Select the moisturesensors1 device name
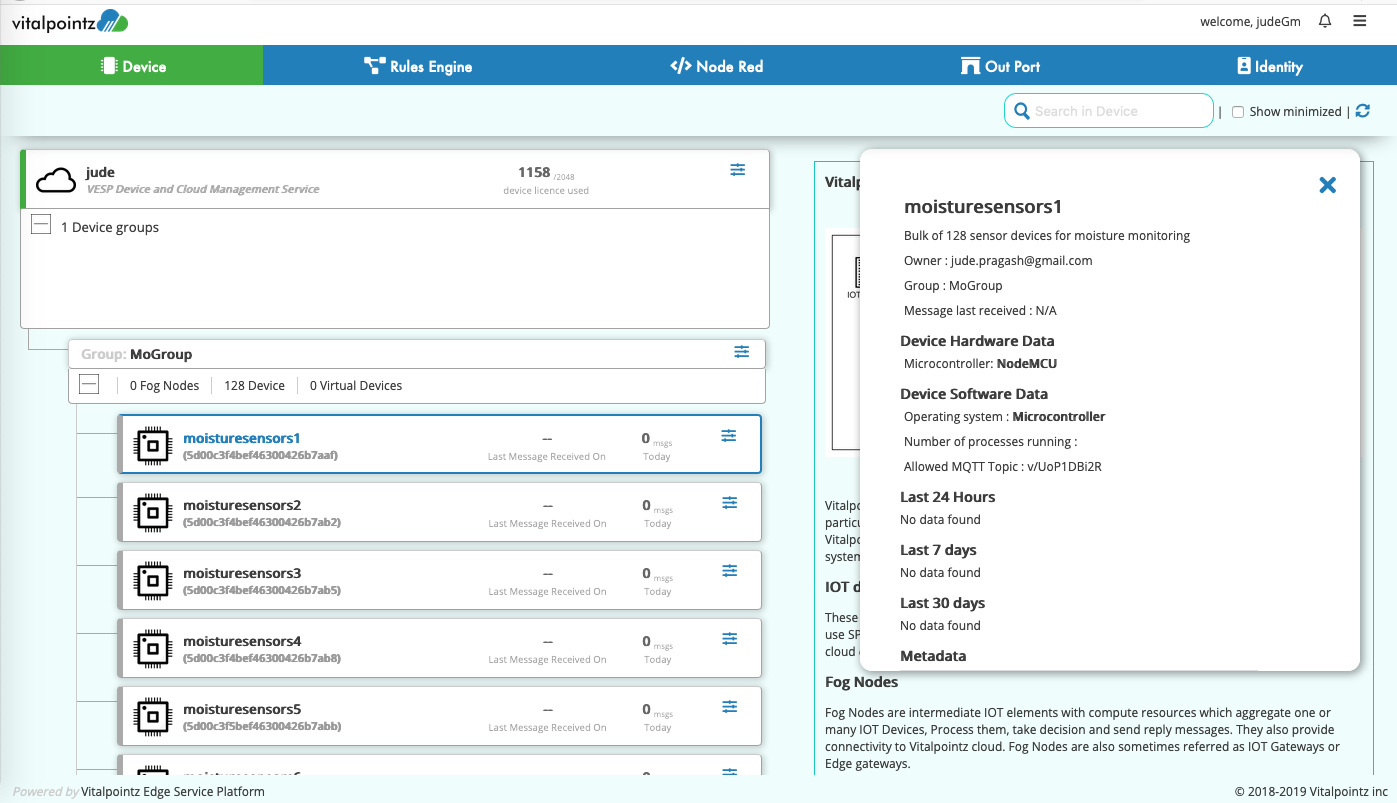This screenshot has width=1397, height=803. coord(242,438)
